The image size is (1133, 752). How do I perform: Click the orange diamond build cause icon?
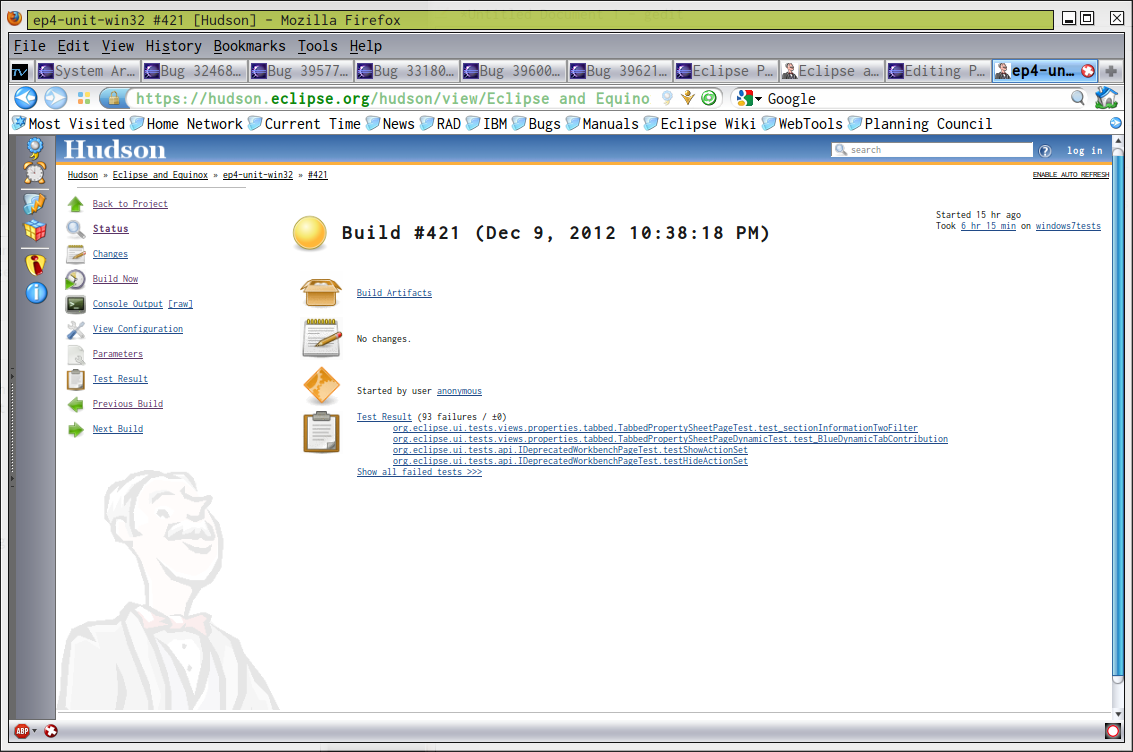[x=322, y=386]
